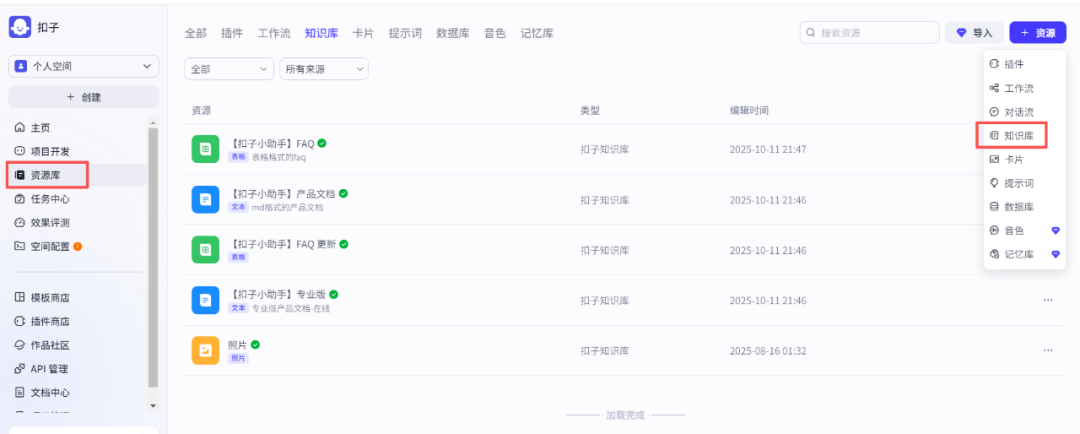Screen dimensions: 1080x434
Task: Click the 文本 tag under 专业版
Action: 238,308
